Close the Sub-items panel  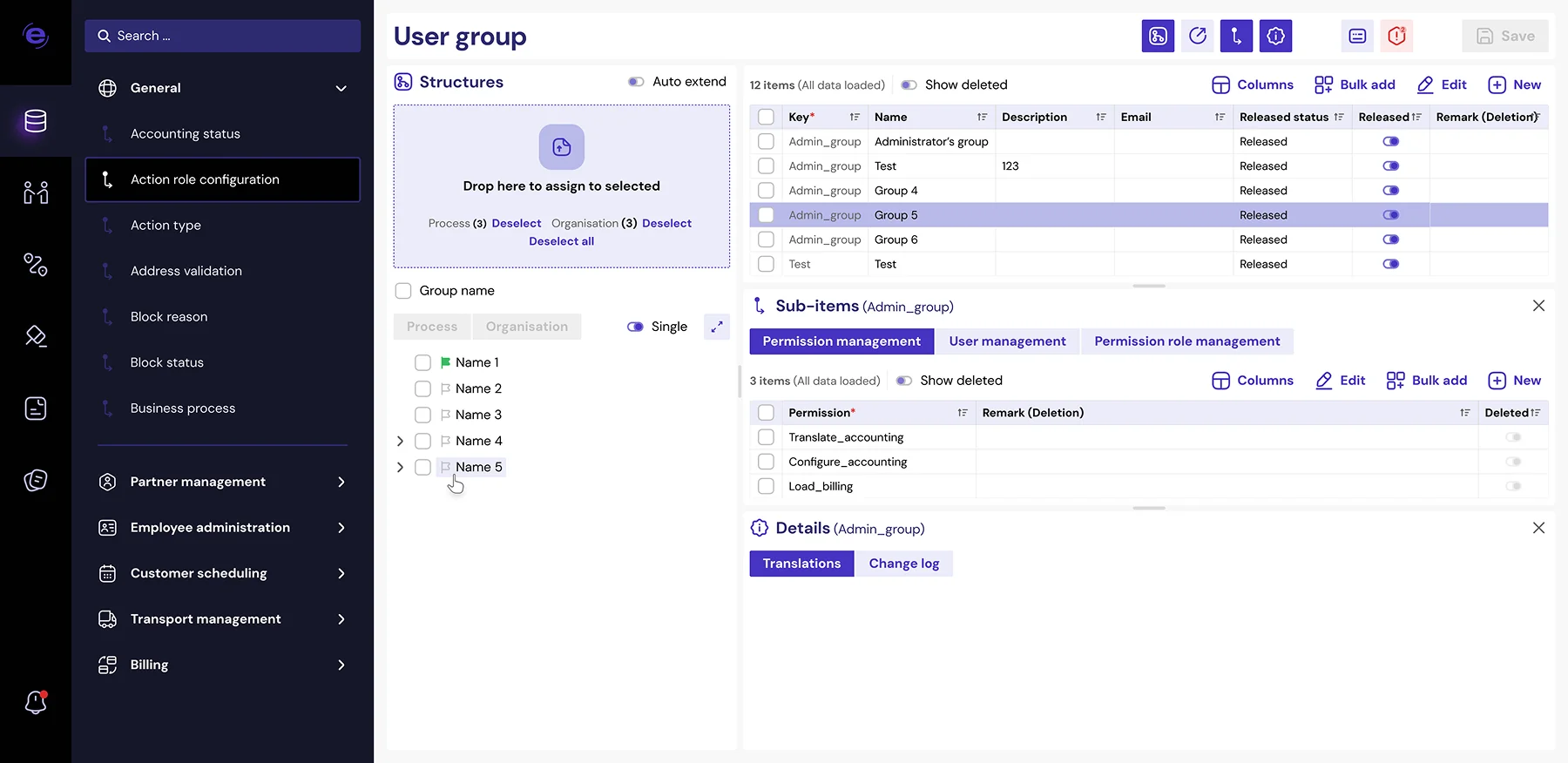[1538, 306]
